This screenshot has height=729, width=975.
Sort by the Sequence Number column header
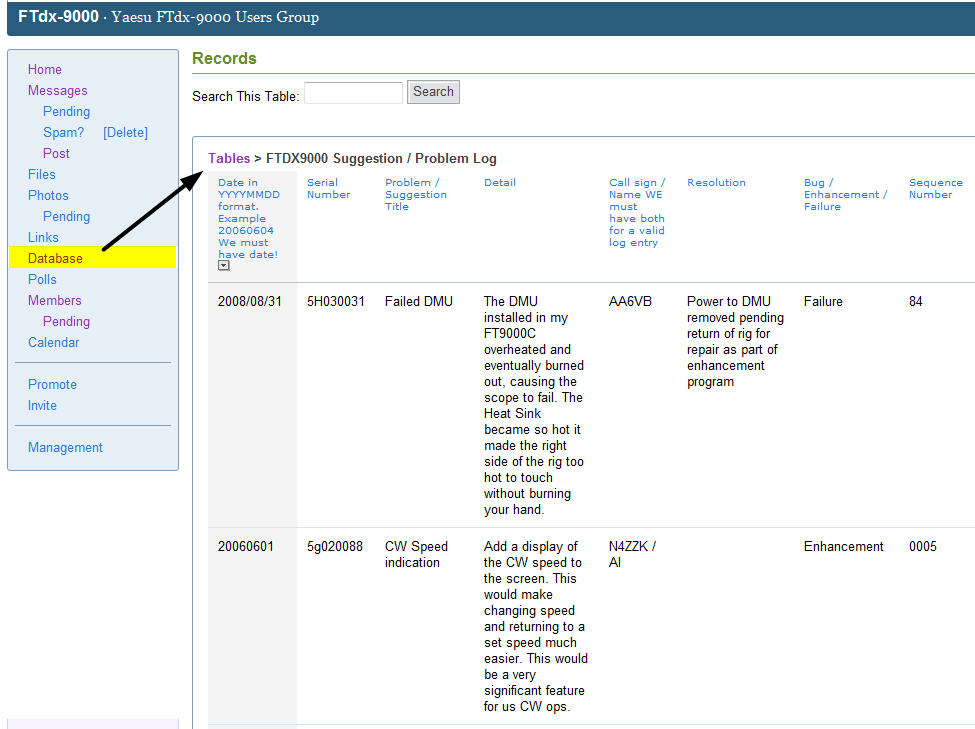(936, 188)
